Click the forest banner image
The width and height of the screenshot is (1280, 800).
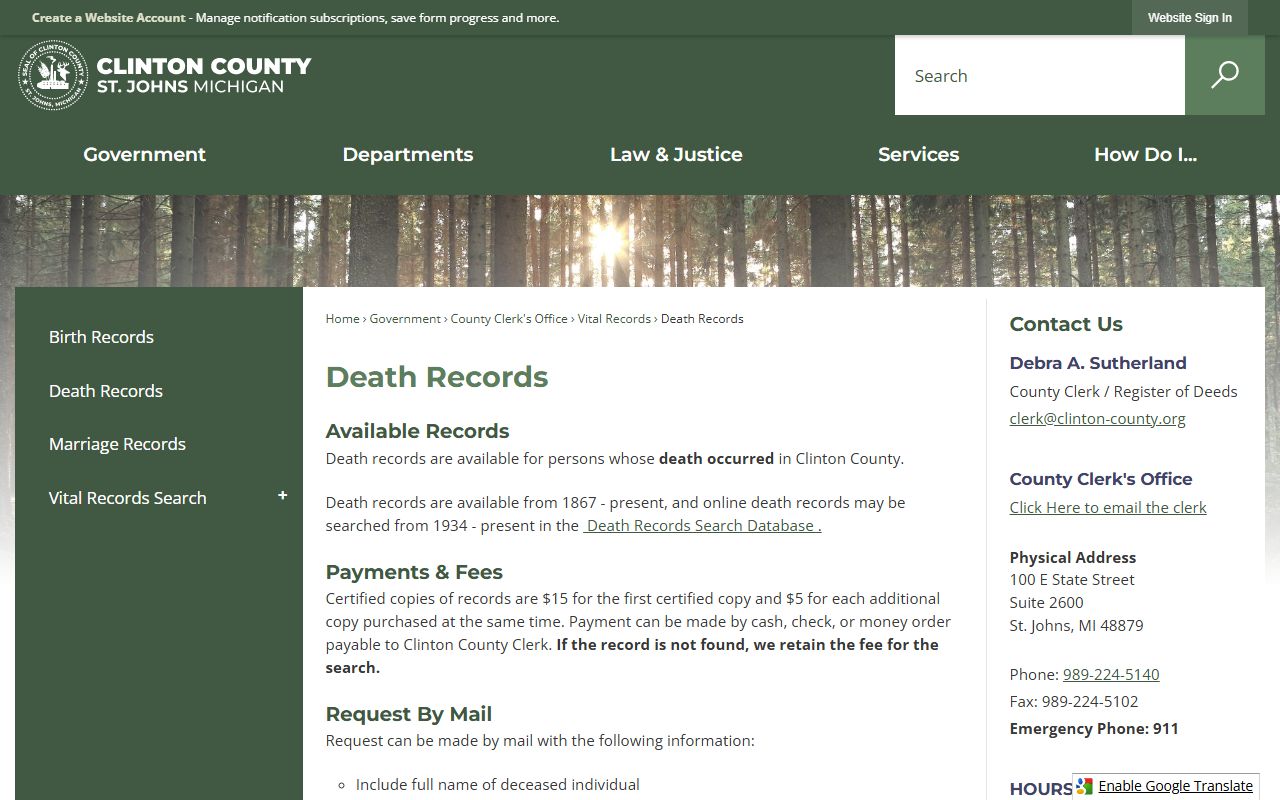[640, 241]
